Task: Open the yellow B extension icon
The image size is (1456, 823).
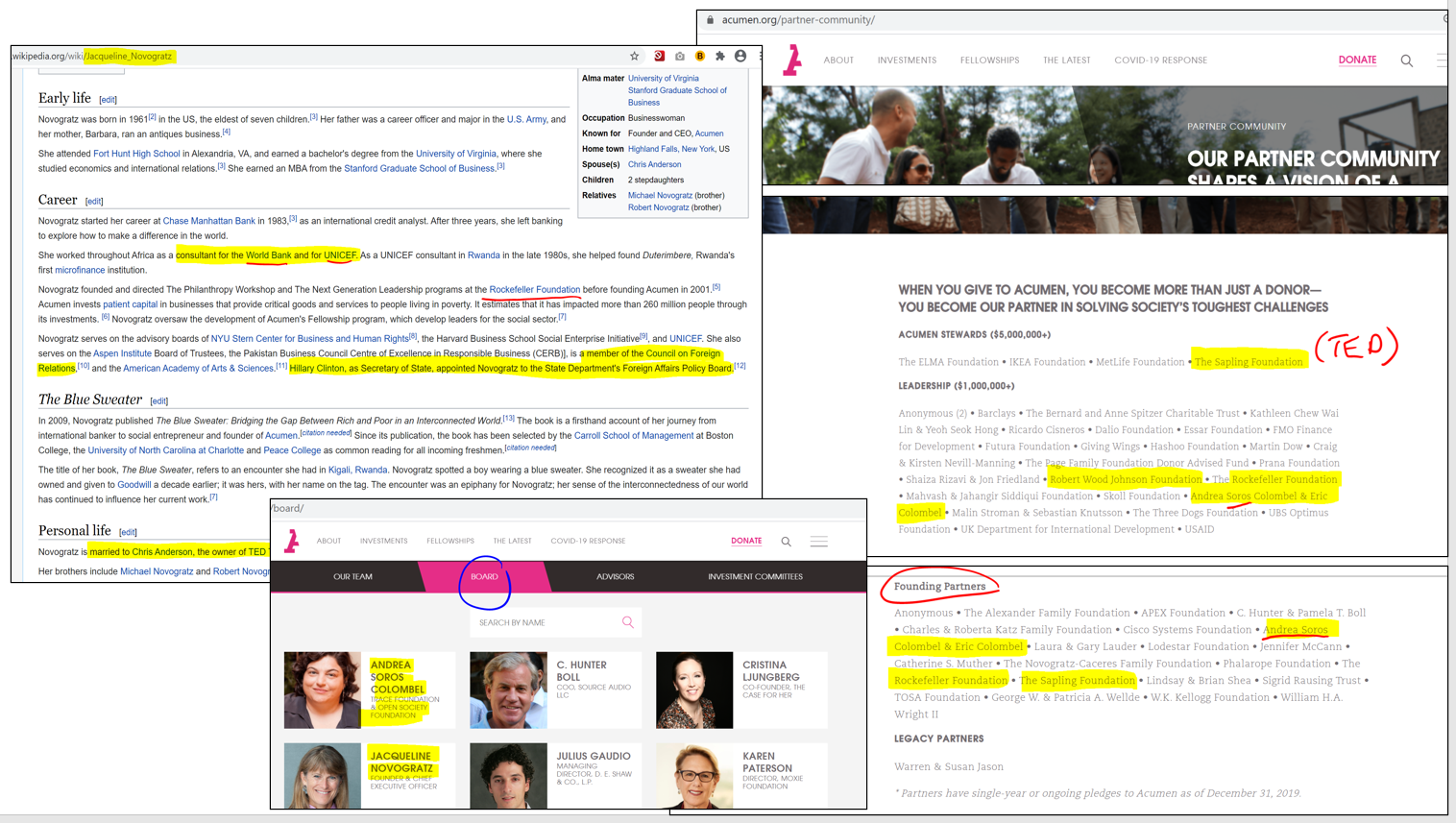Action: point(700,56)
